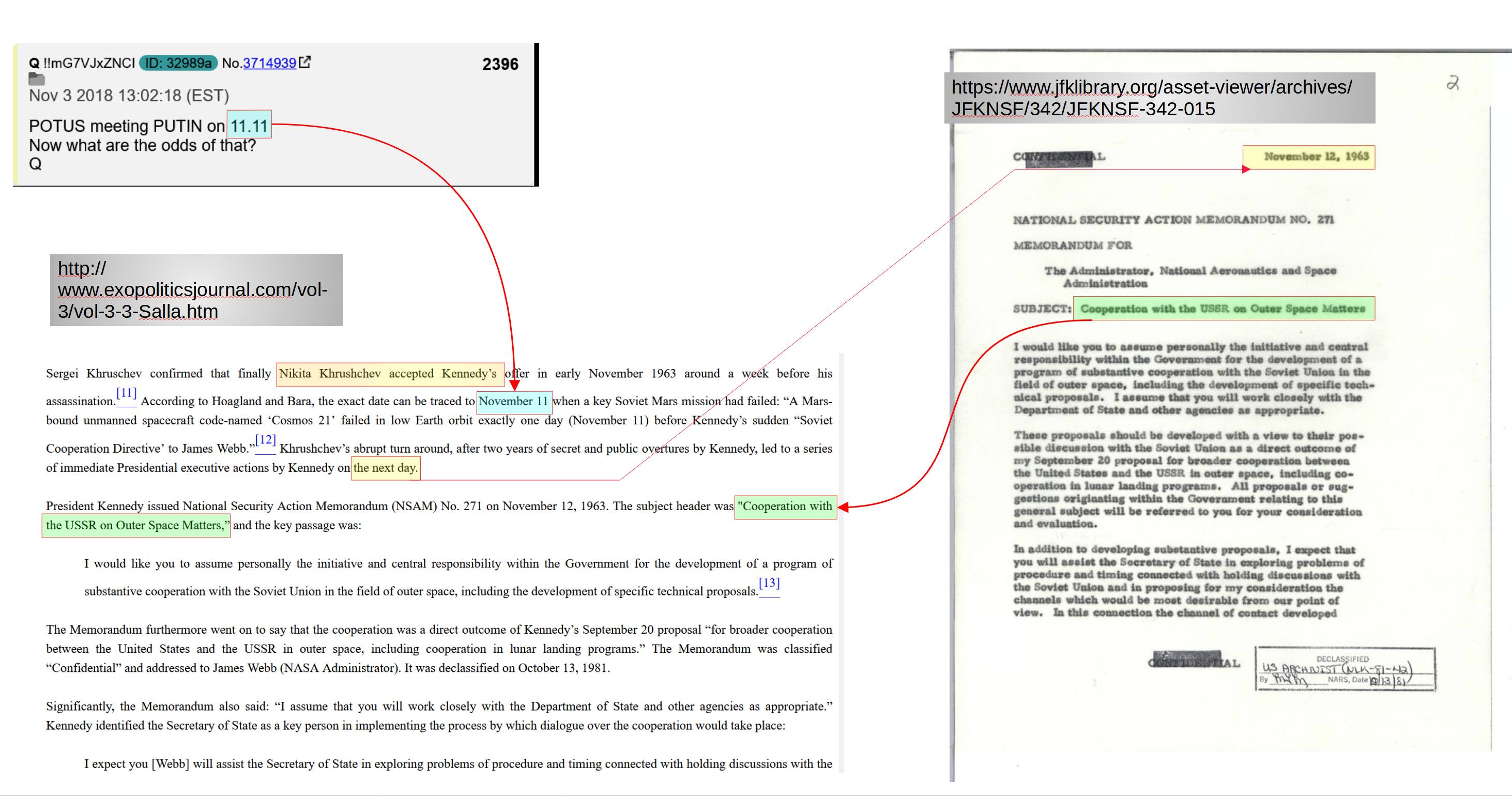
Task: Click the Q tripcode !!mG7VJxZNCI
Action: click(88, 63)
